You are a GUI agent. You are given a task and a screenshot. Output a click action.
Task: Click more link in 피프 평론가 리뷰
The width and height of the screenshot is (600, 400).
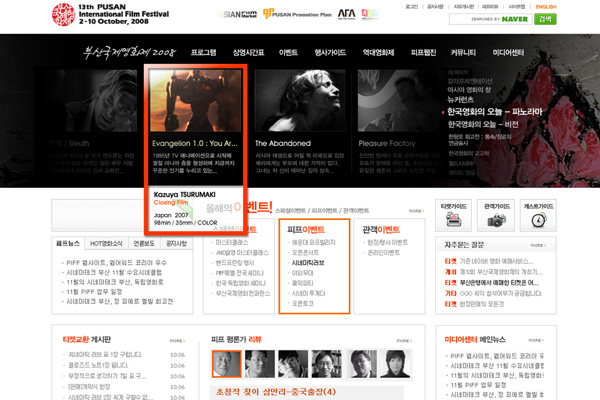(404, 340)
